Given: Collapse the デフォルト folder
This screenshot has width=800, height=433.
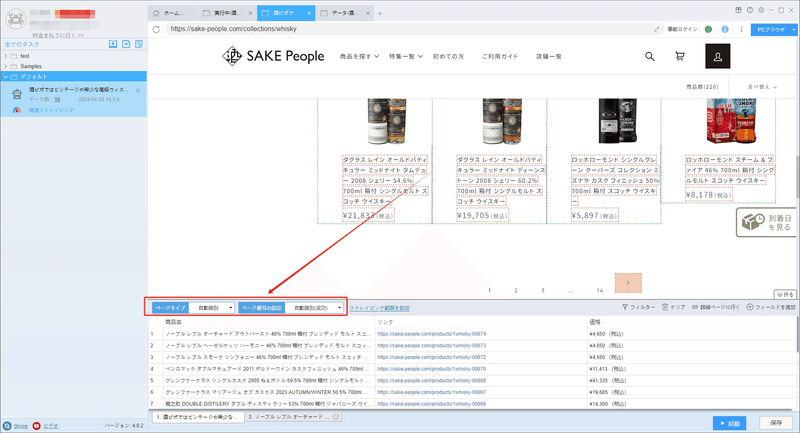Looking at the screenshot, I should (6, 77).
